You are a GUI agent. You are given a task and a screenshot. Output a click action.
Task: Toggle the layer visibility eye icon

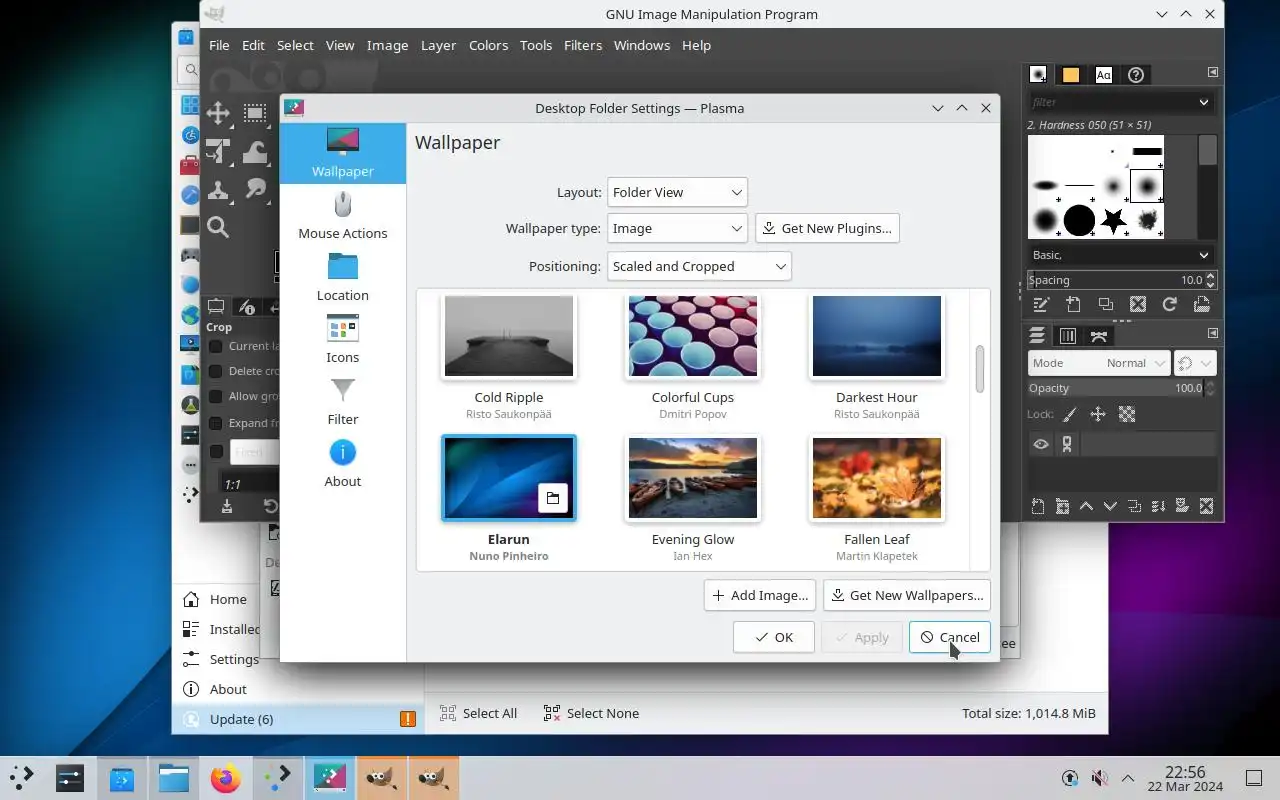[1041, 444]
